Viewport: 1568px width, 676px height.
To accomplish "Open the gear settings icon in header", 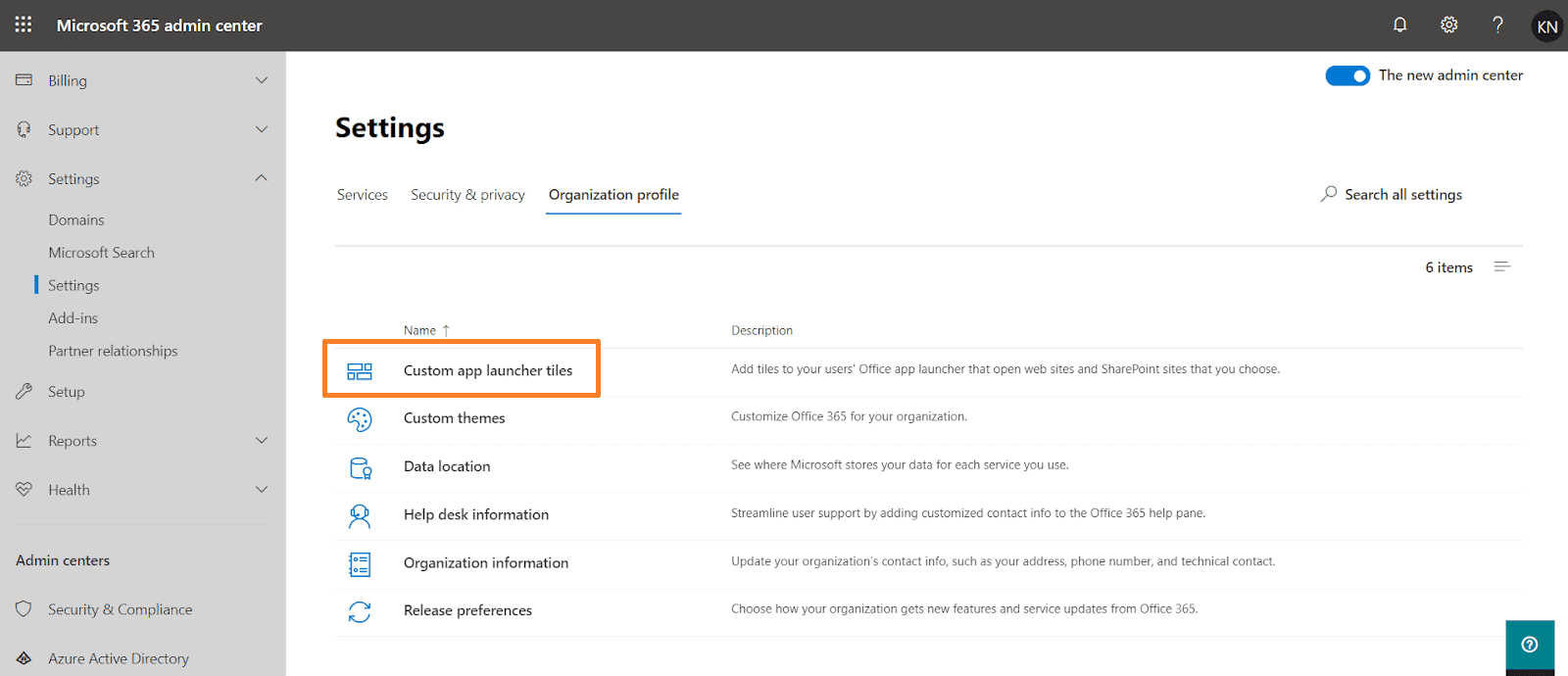I will pos(1448,24).
